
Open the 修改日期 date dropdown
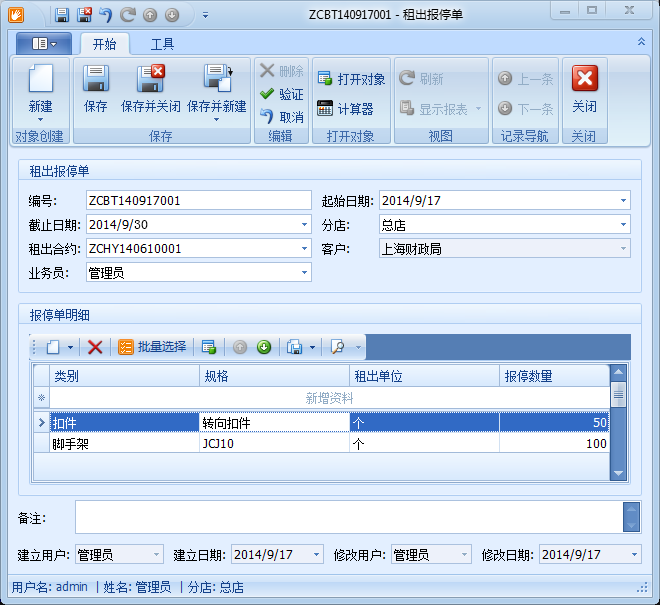coord(634,554)
